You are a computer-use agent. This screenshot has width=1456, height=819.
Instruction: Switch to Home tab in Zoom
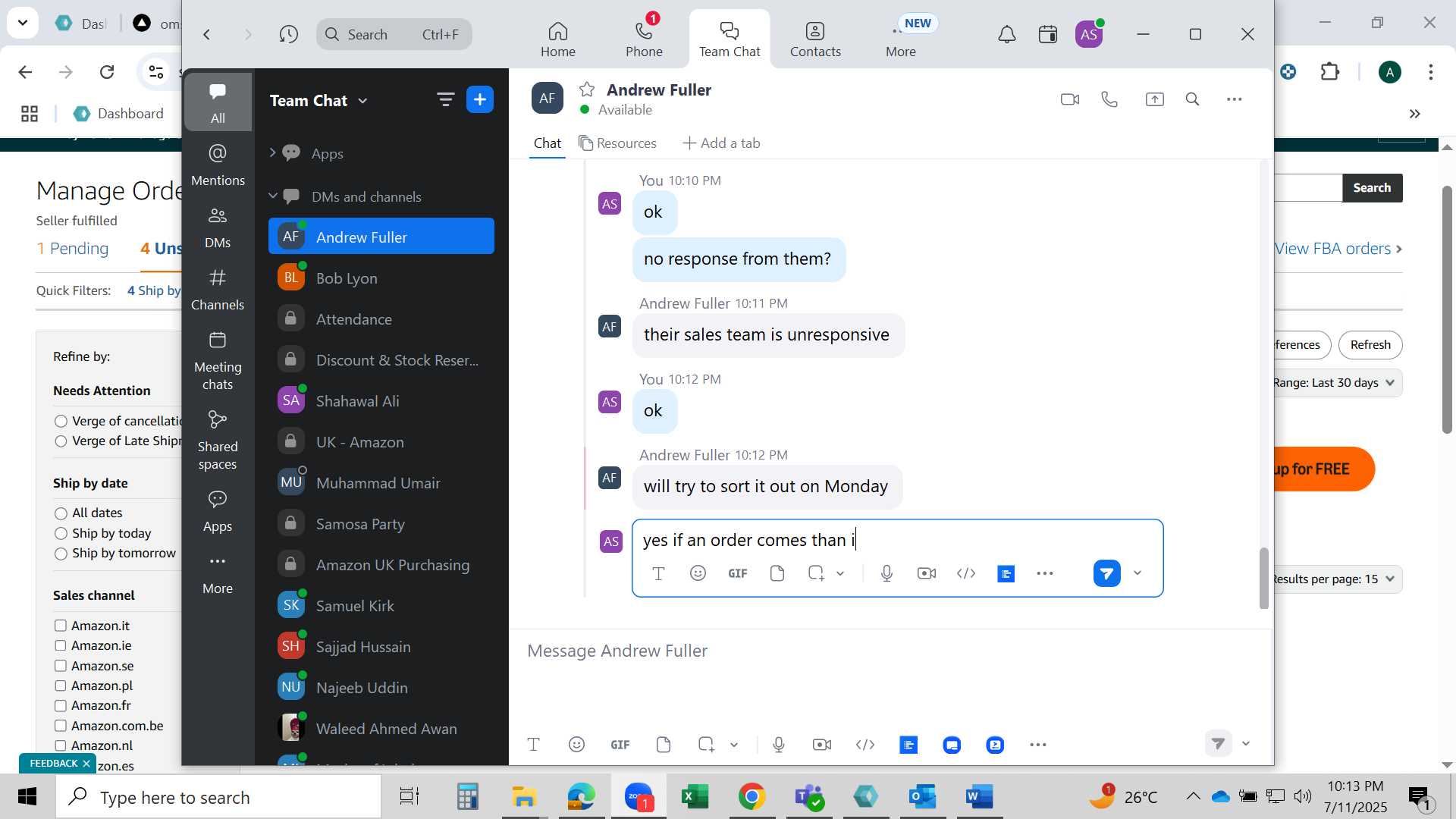pyautogui.click(x=557, y=39)
